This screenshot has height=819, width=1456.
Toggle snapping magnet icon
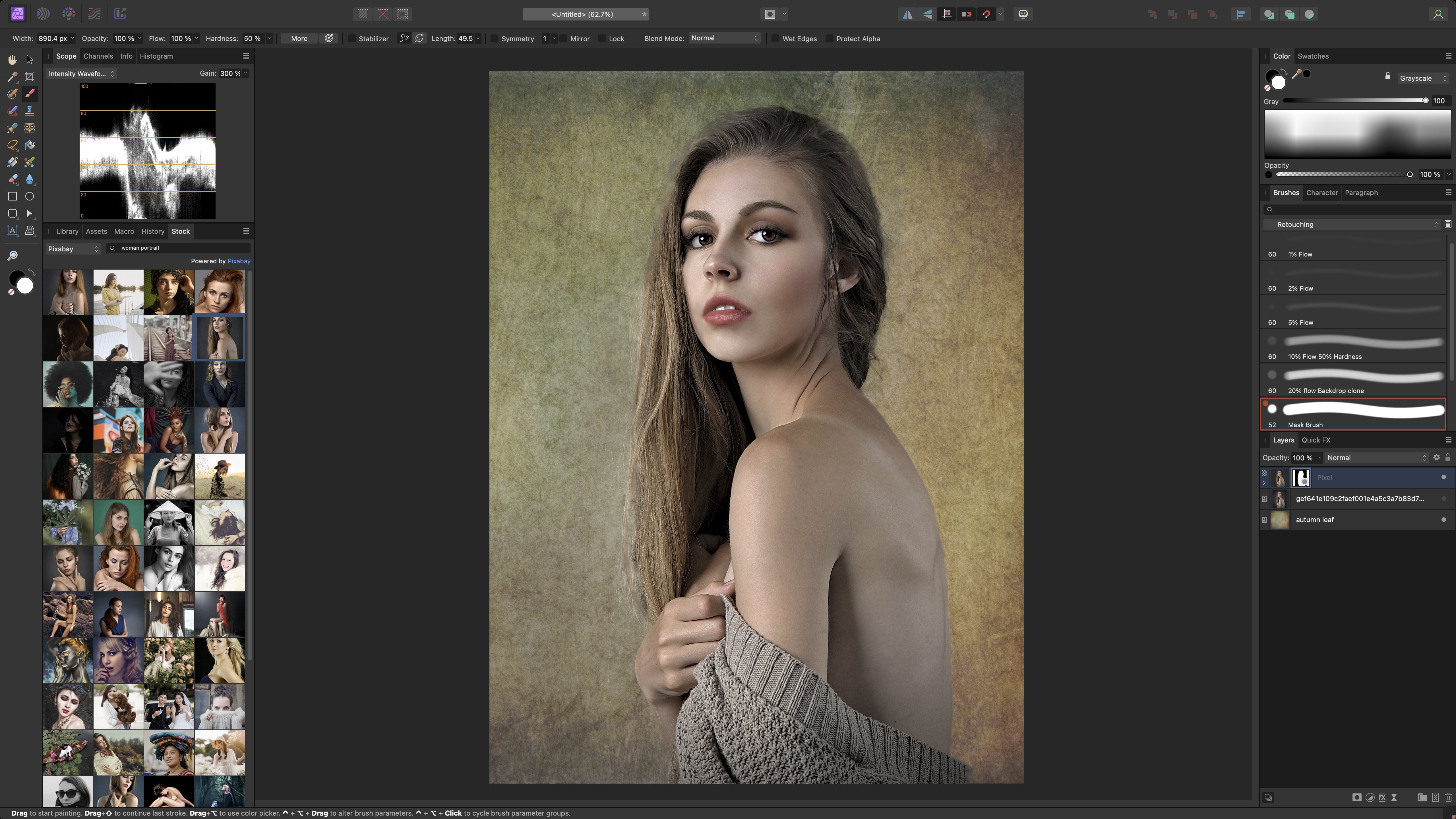tap(986, 14)
